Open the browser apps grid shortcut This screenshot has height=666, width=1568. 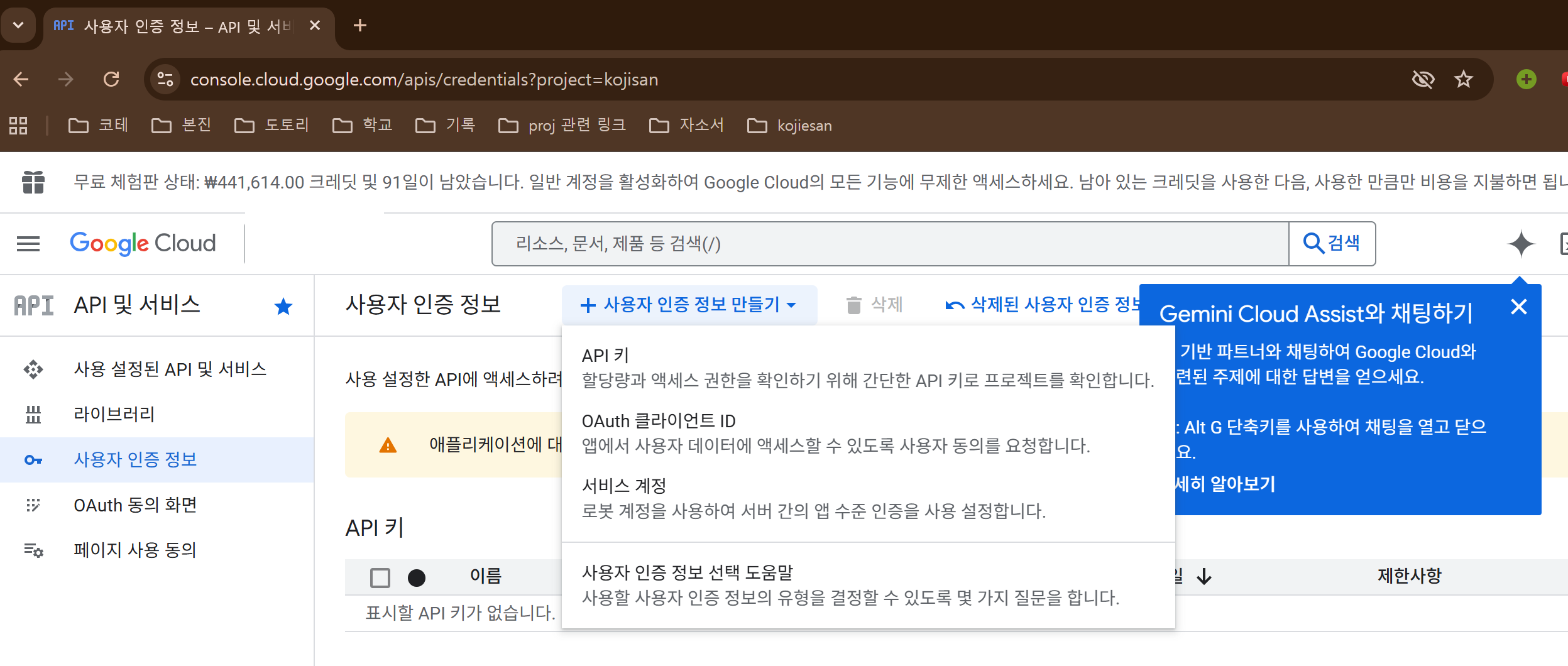(x=18, y=126)
